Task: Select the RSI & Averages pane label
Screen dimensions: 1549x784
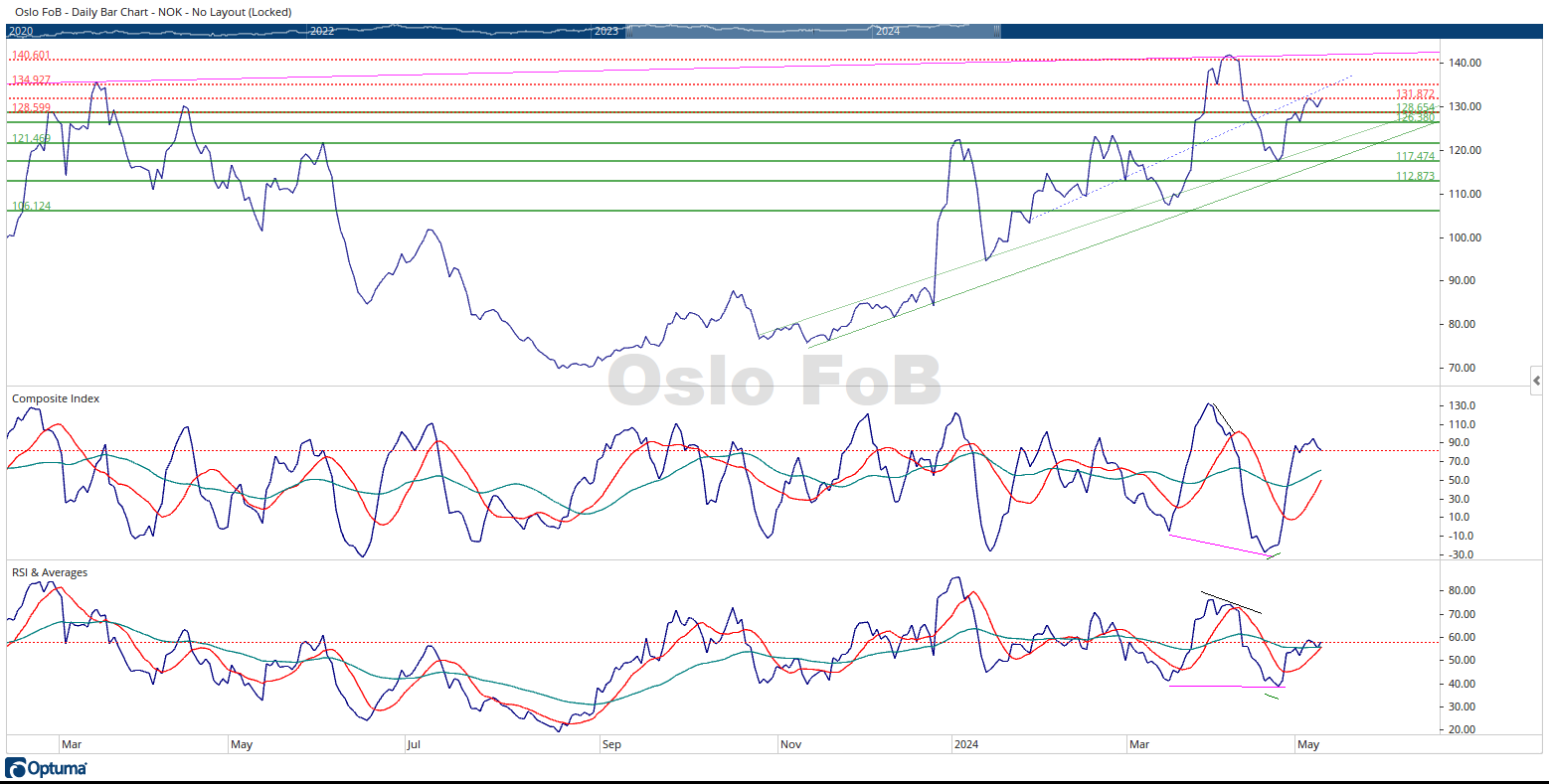Action: pos(50,572)
